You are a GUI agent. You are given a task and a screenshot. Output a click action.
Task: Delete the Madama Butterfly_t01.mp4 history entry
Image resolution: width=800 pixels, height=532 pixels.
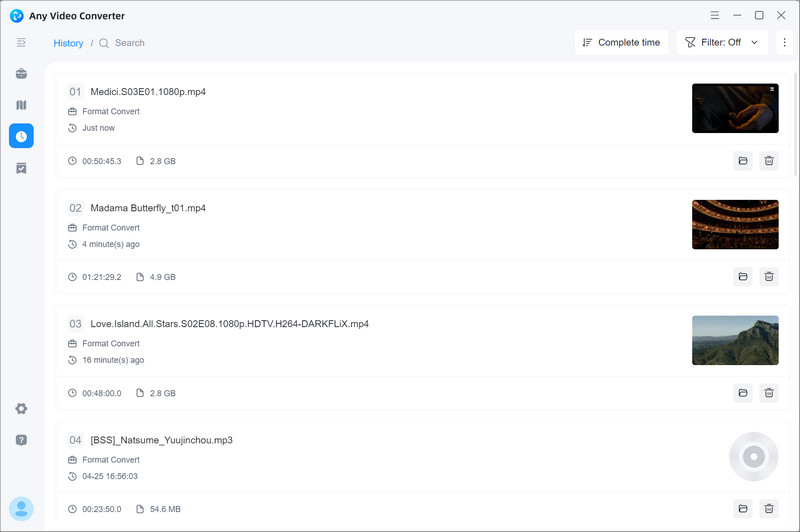coord(768,277)
